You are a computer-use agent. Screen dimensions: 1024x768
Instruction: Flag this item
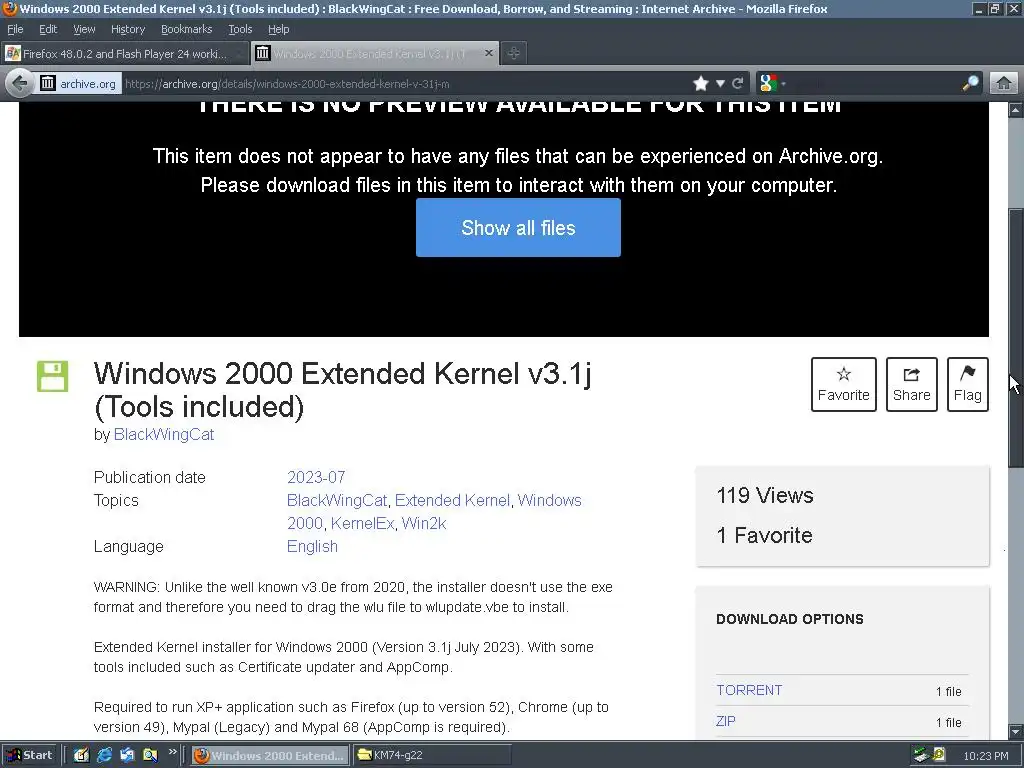coord(968,384)
